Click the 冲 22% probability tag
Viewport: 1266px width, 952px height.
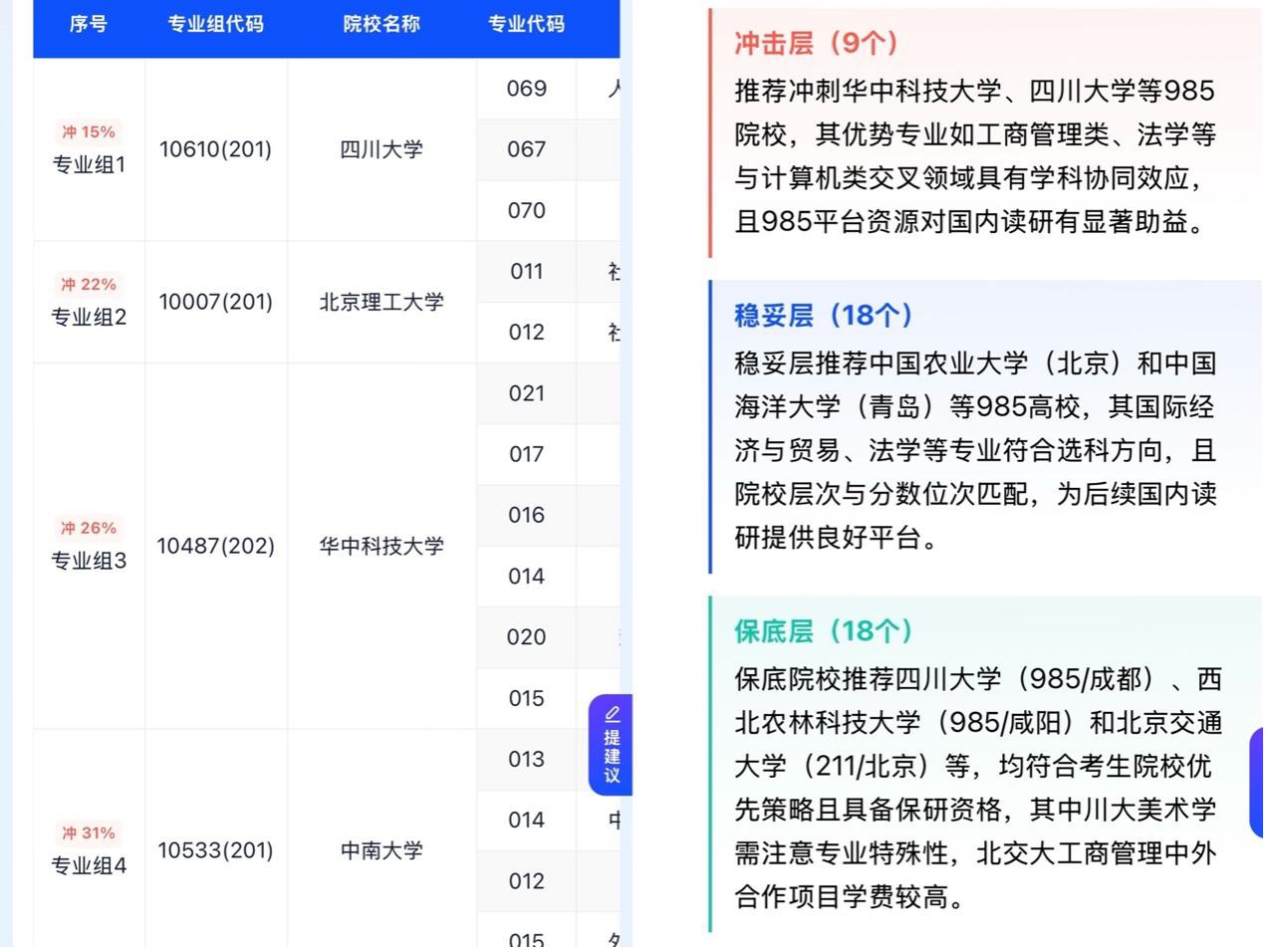click(89, 284)
